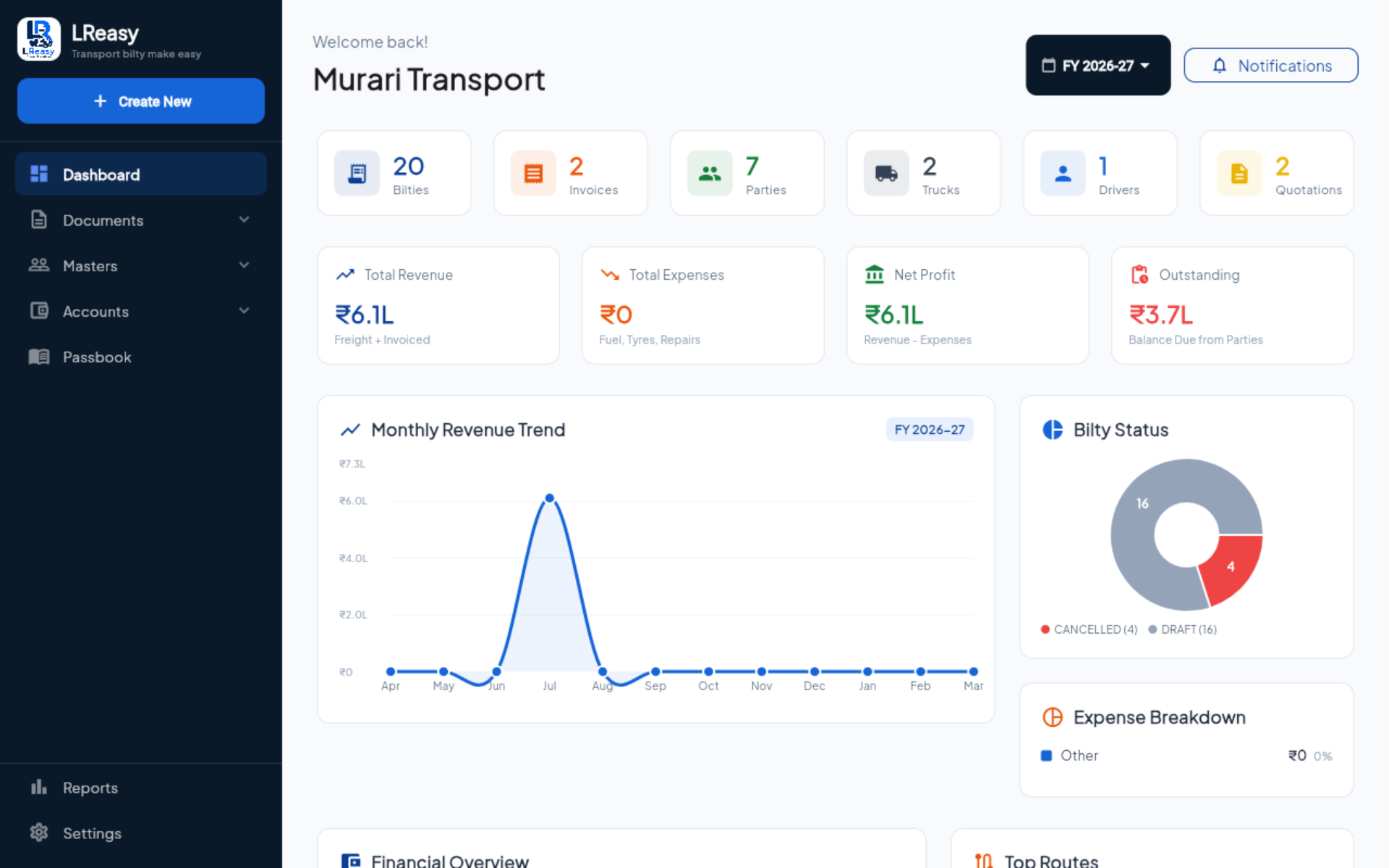
Task: Toggle DRAFT (16) legend entry
Action: (x=1183, y=629)
